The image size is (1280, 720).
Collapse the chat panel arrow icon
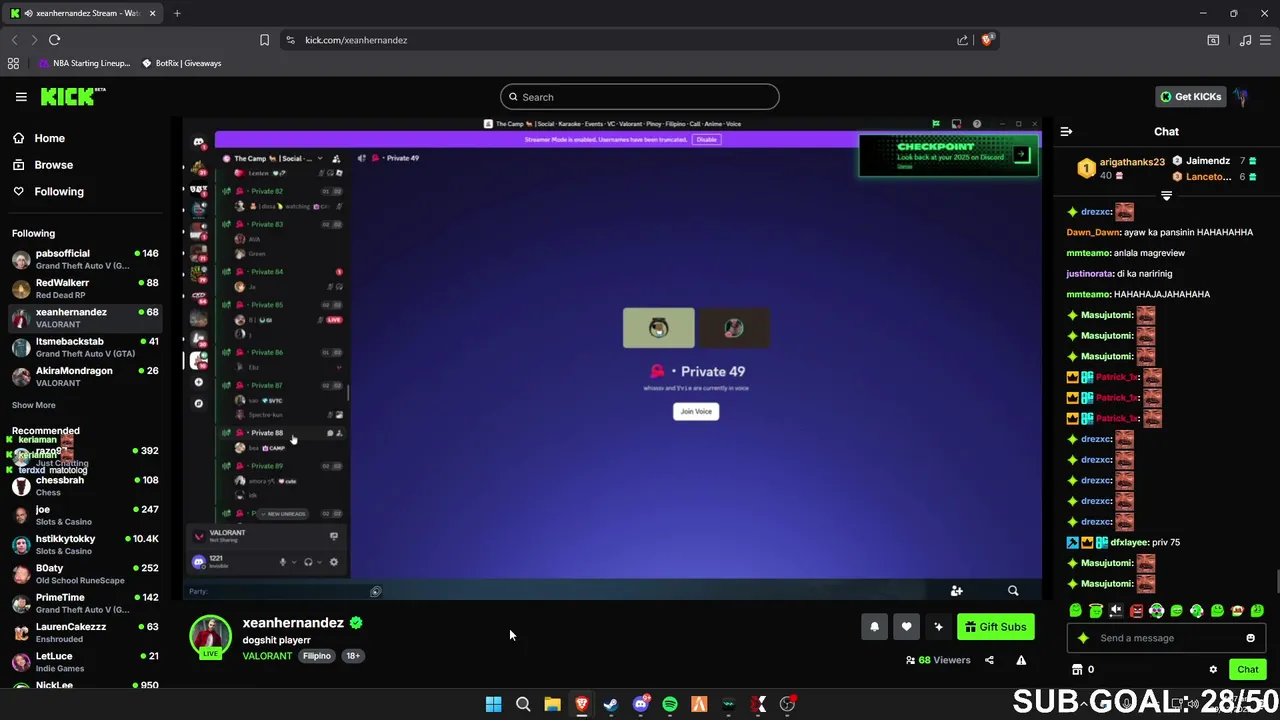[1066, 131]
